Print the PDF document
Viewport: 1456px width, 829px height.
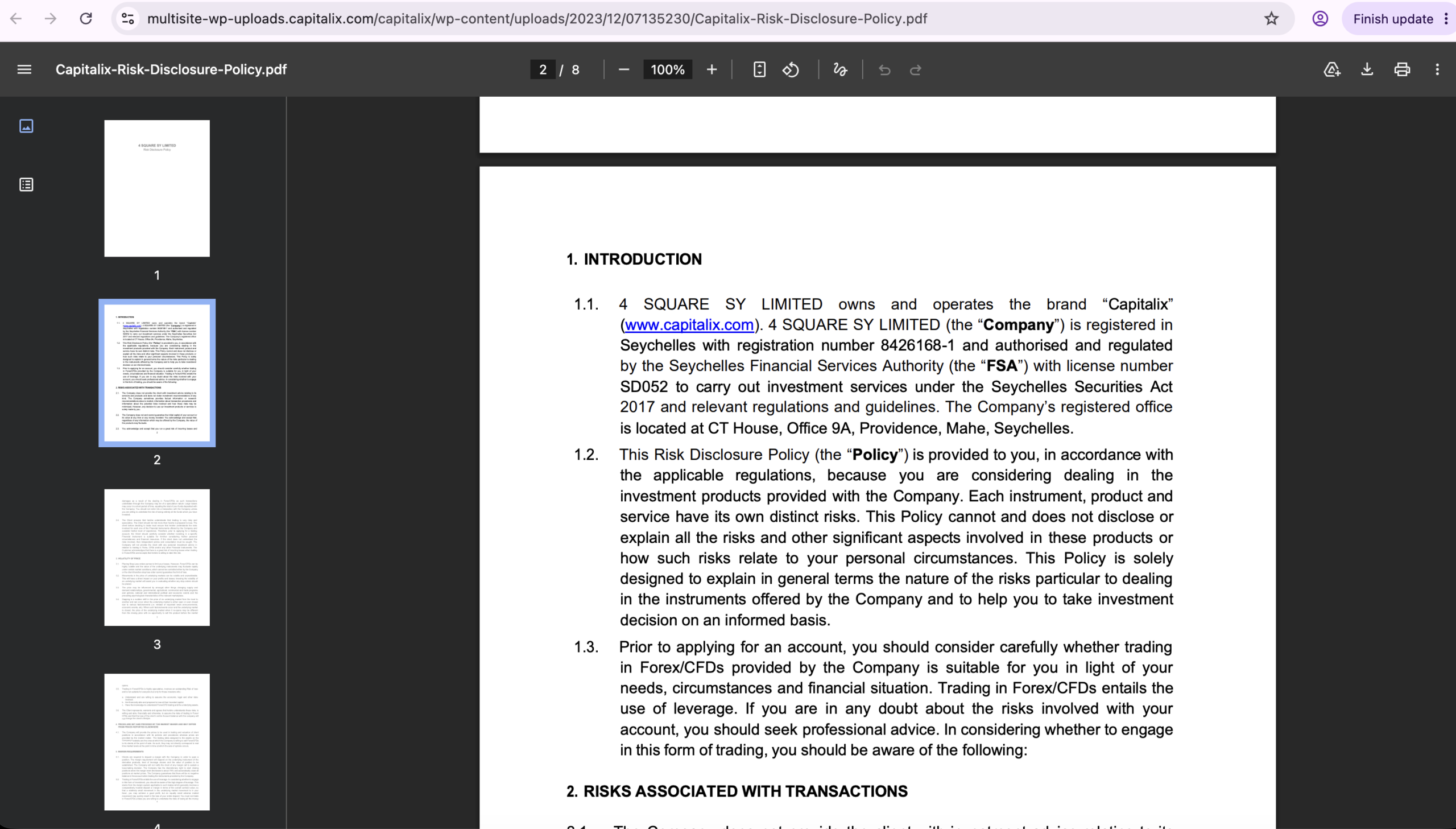[x=1402, y=69]
